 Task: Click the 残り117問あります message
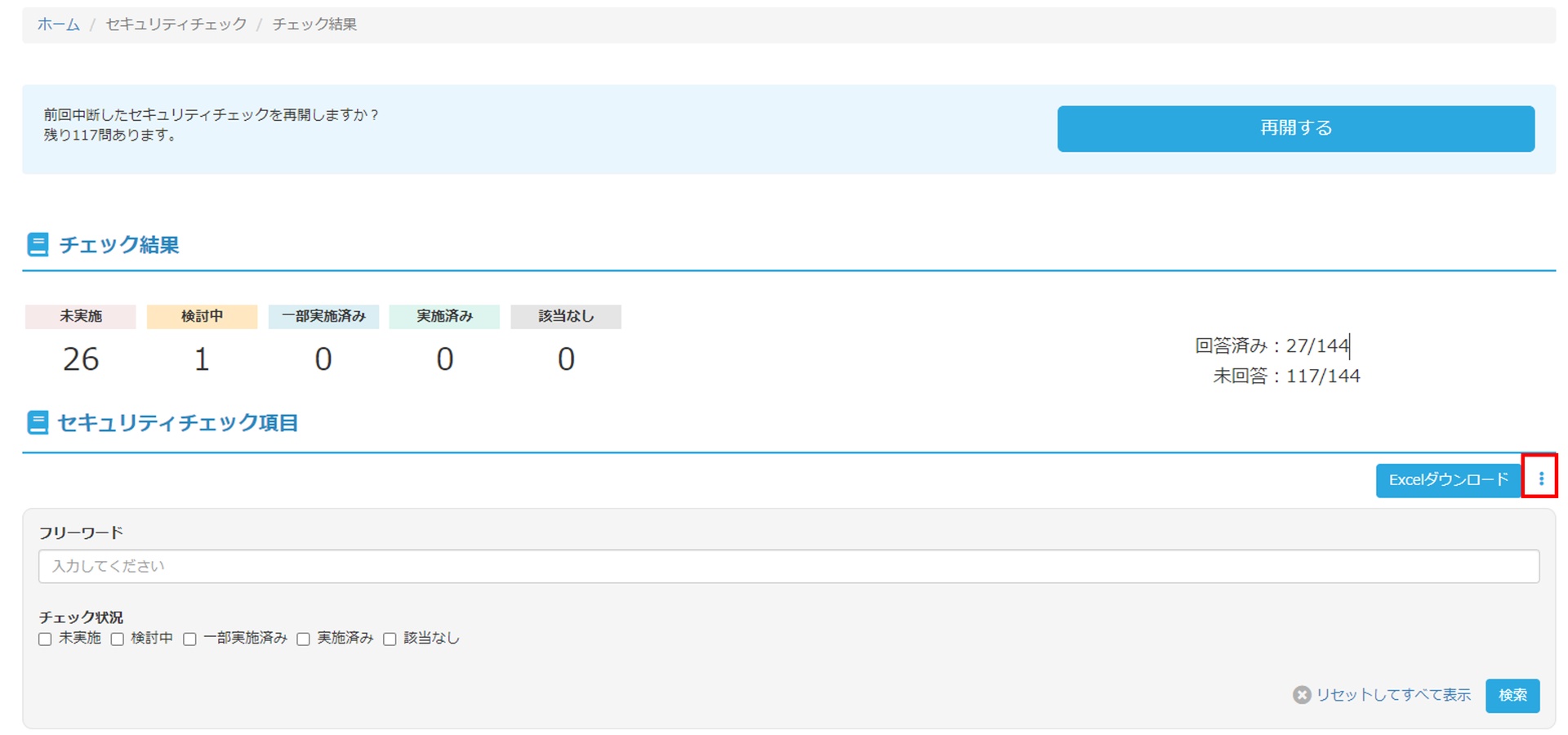point(110,135)
